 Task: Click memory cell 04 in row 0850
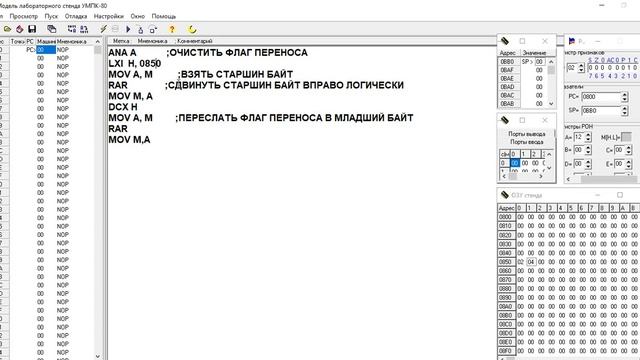coord(531,262)
